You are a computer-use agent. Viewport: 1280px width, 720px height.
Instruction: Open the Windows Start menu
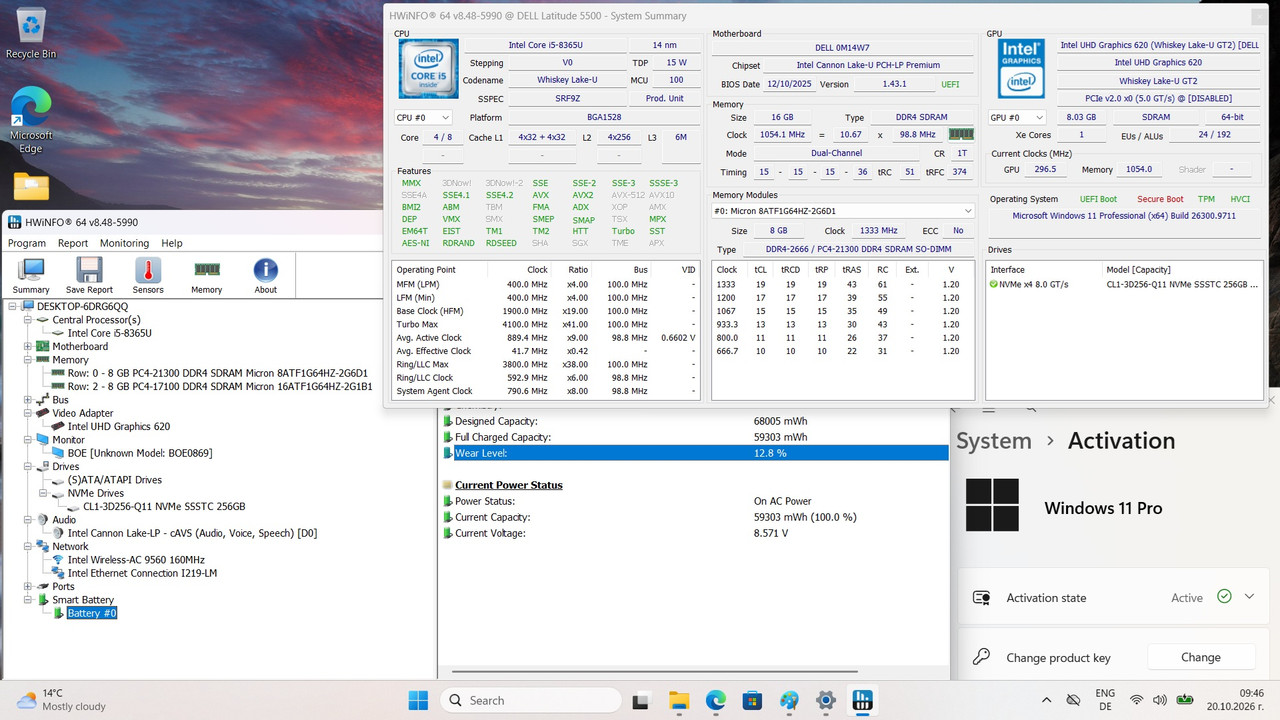418,700
